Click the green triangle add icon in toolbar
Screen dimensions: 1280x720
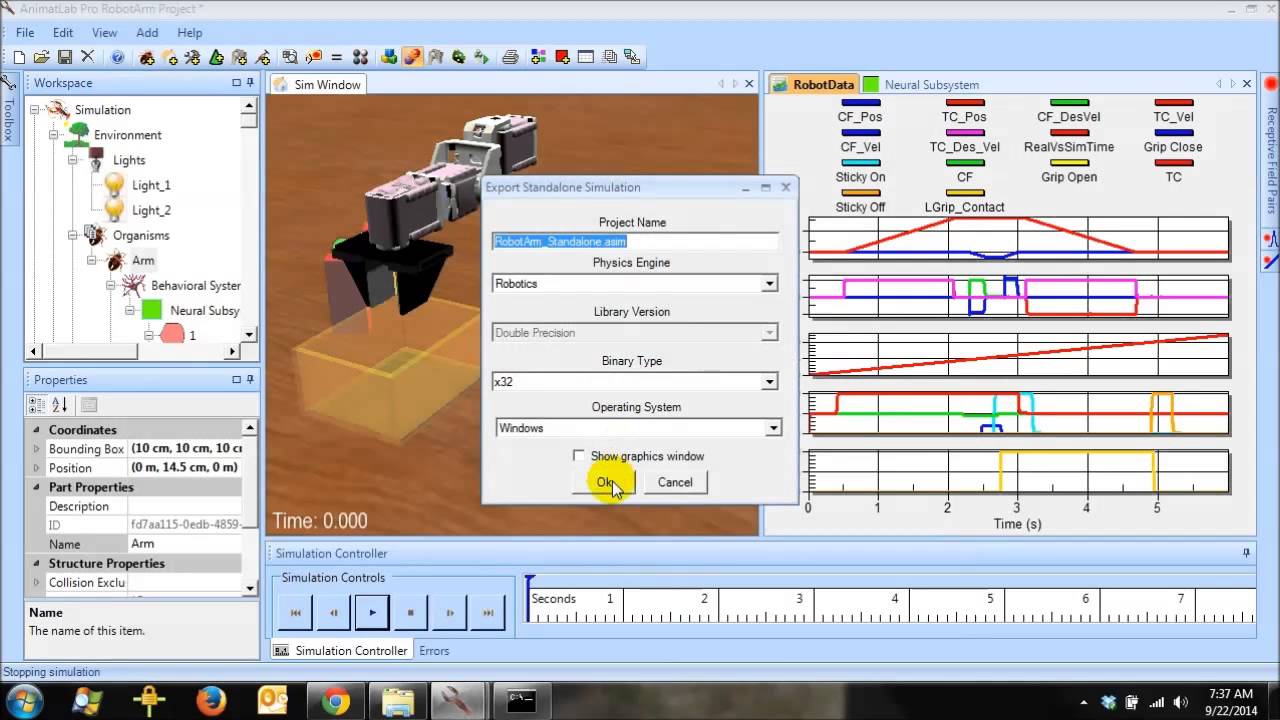click(216, 58)
